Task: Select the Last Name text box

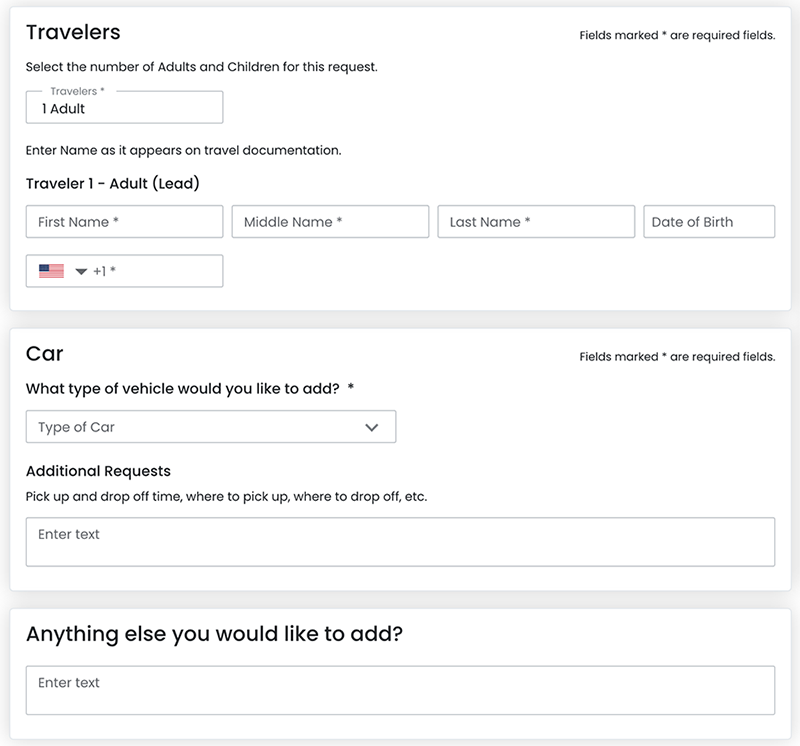Action: point(536,222)
